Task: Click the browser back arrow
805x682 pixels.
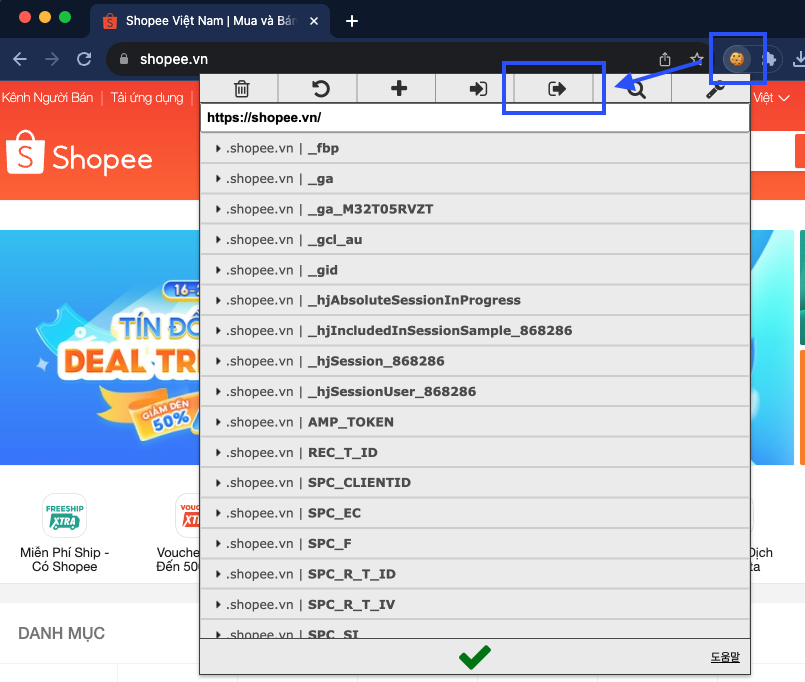Action: pyautogui.click(x=20, y=60)
